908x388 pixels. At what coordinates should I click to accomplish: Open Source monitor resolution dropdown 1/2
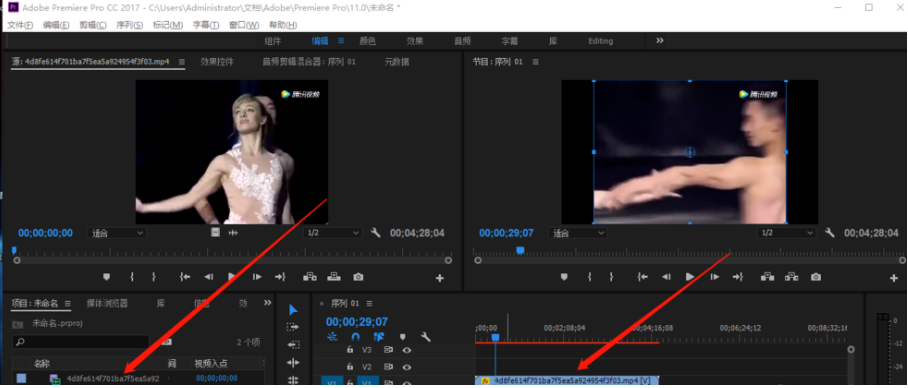coord(333,233)
